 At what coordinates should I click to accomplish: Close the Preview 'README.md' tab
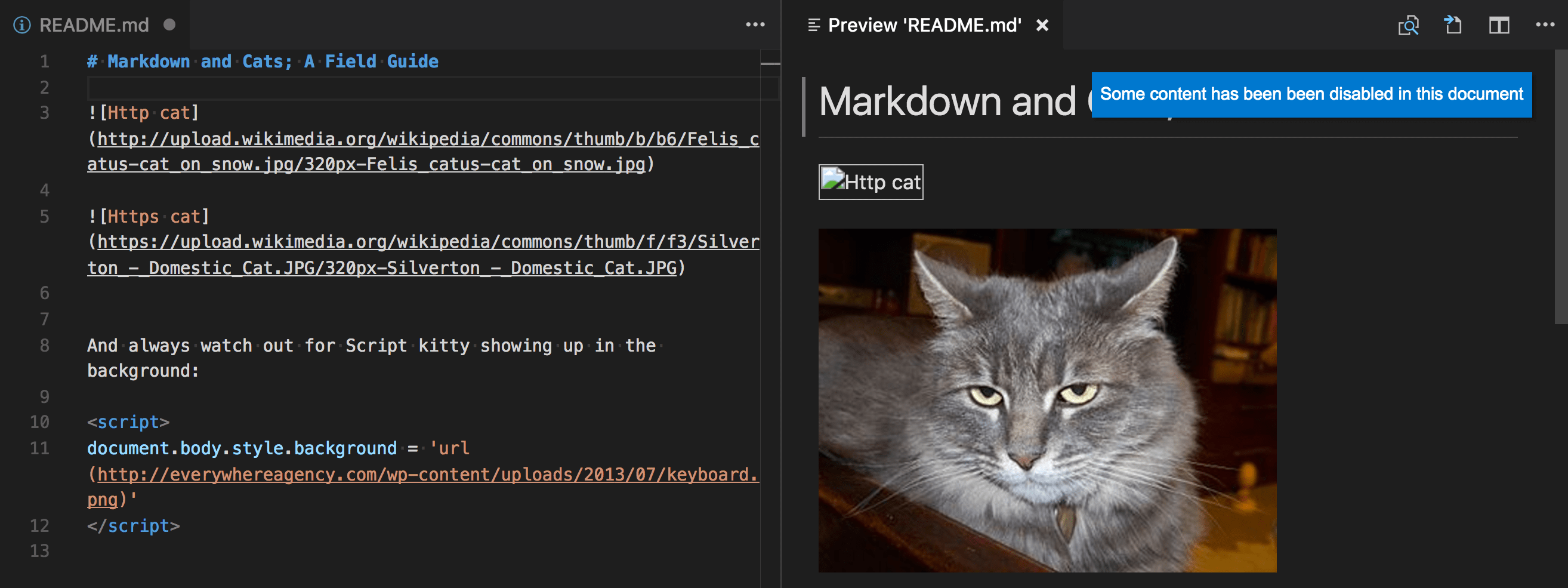coord(1042,25)
